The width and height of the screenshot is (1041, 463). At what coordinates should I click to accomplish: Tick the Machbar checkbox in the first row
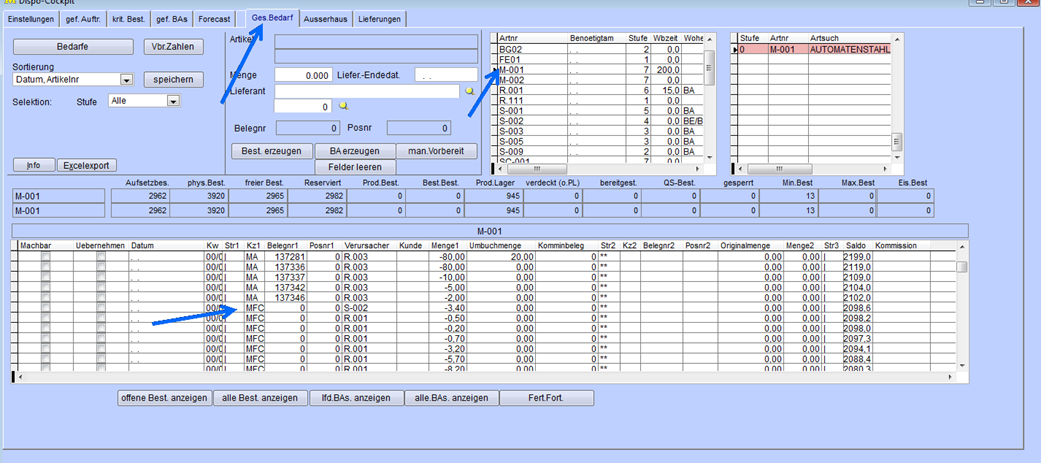[45, 257]
